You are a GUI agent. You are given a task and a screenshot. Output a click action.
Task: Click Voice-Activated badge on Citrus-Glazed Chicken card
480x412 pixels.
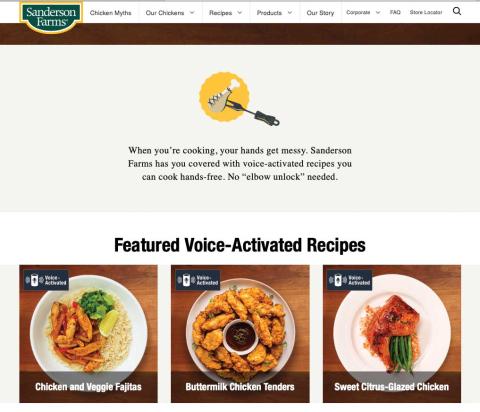click(x=349, y=280)
